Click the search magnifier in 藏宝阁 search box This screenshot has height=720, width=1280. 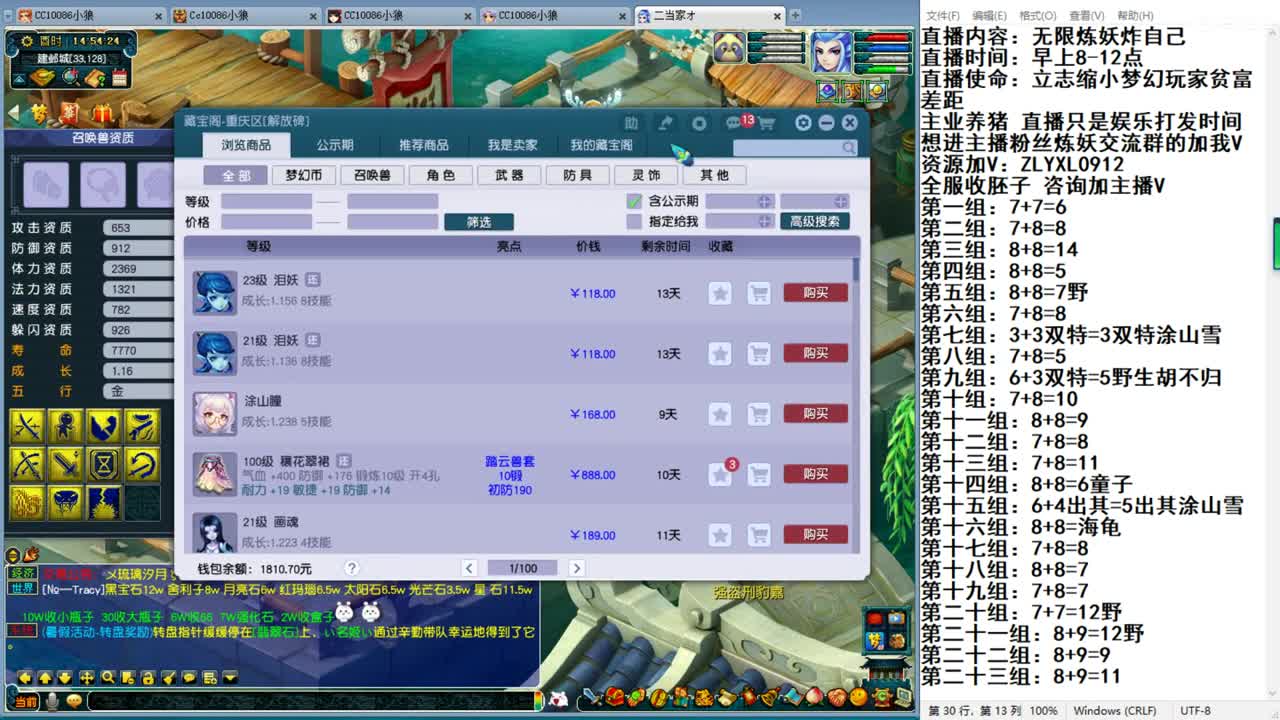point(848,148)
